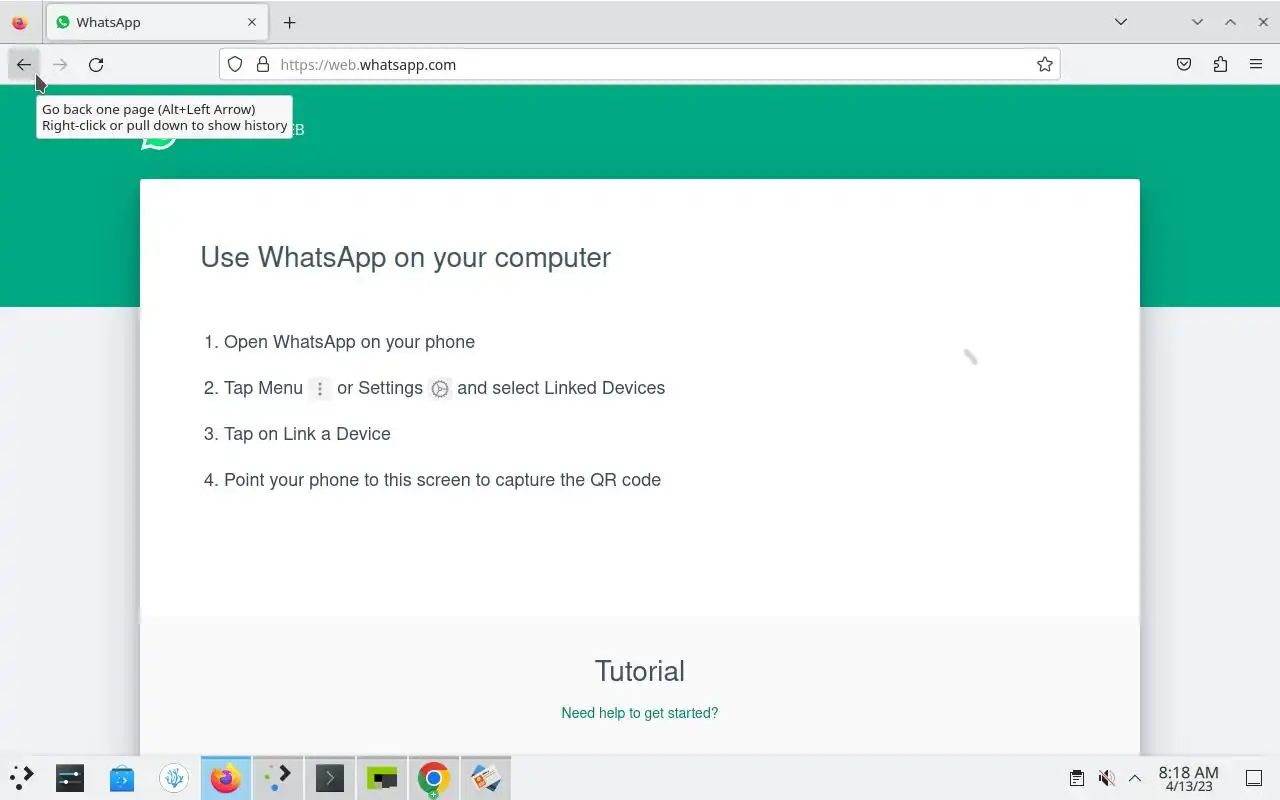Click the vertical dots Menu icon in step 2
This screenshot has height=800, width=1280.
[x=320, y=389]
